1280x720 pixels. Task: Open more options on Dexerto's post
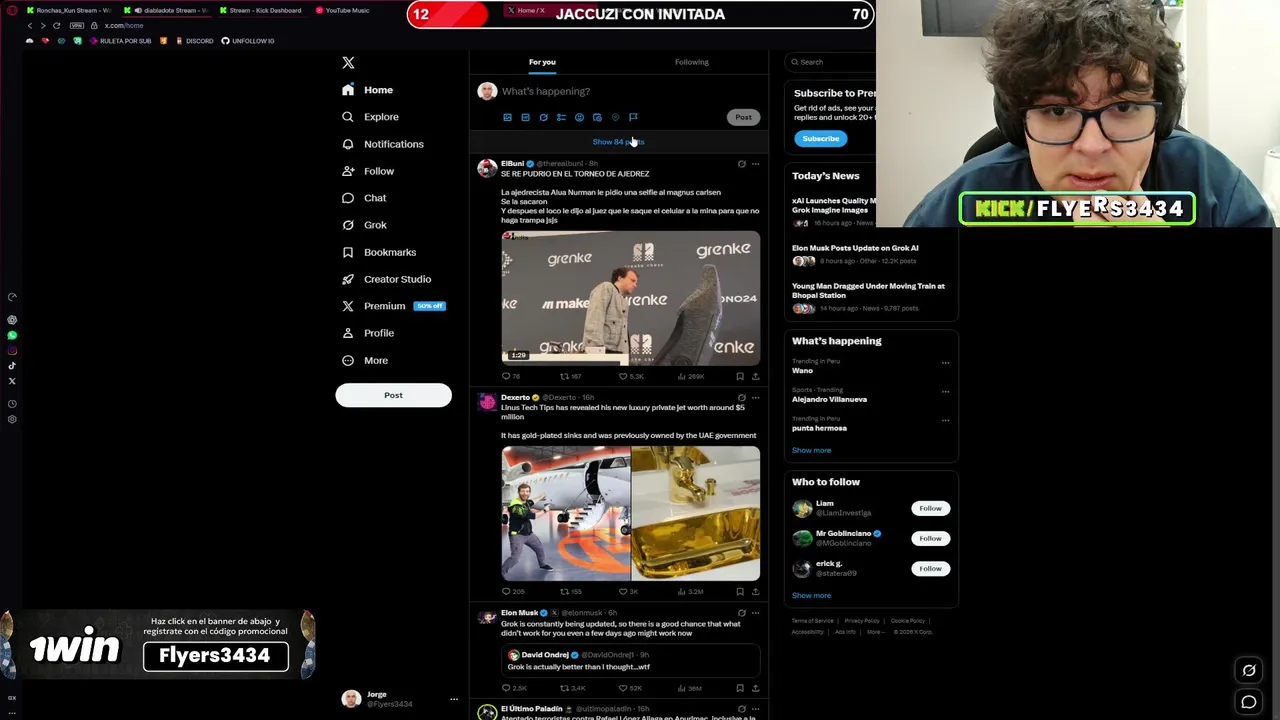click(755, 398)
